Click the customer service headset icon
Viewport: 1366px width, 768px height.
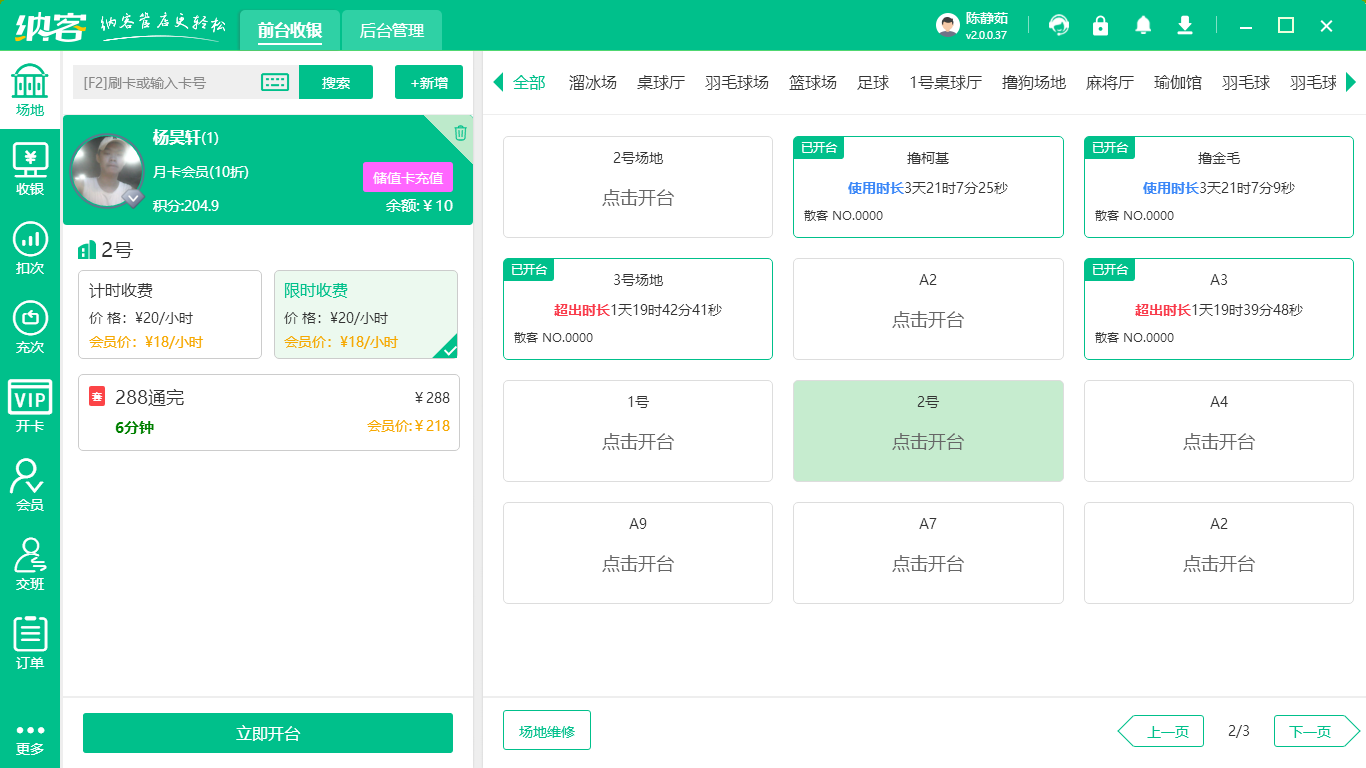tap(1058, 26)
